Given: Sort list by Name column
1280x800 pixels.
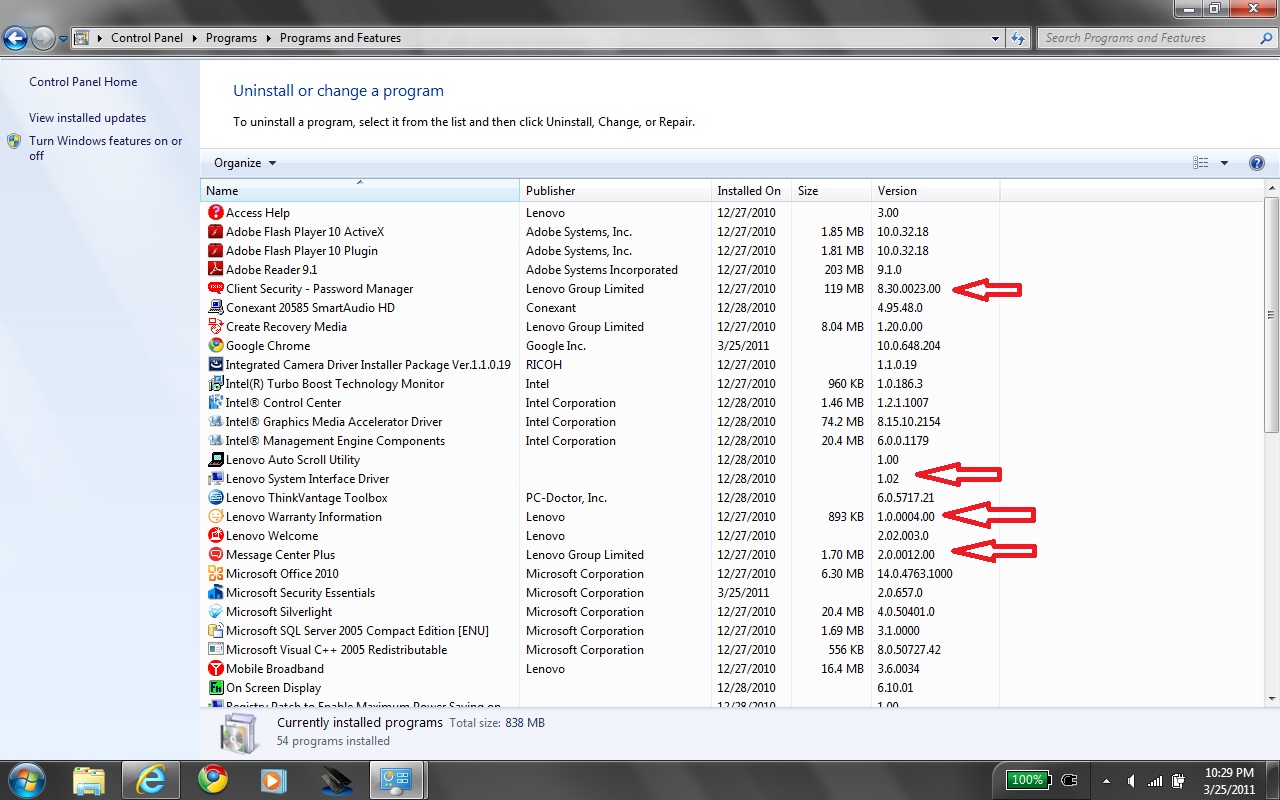Looking at the screenshot, I should 360,190.
